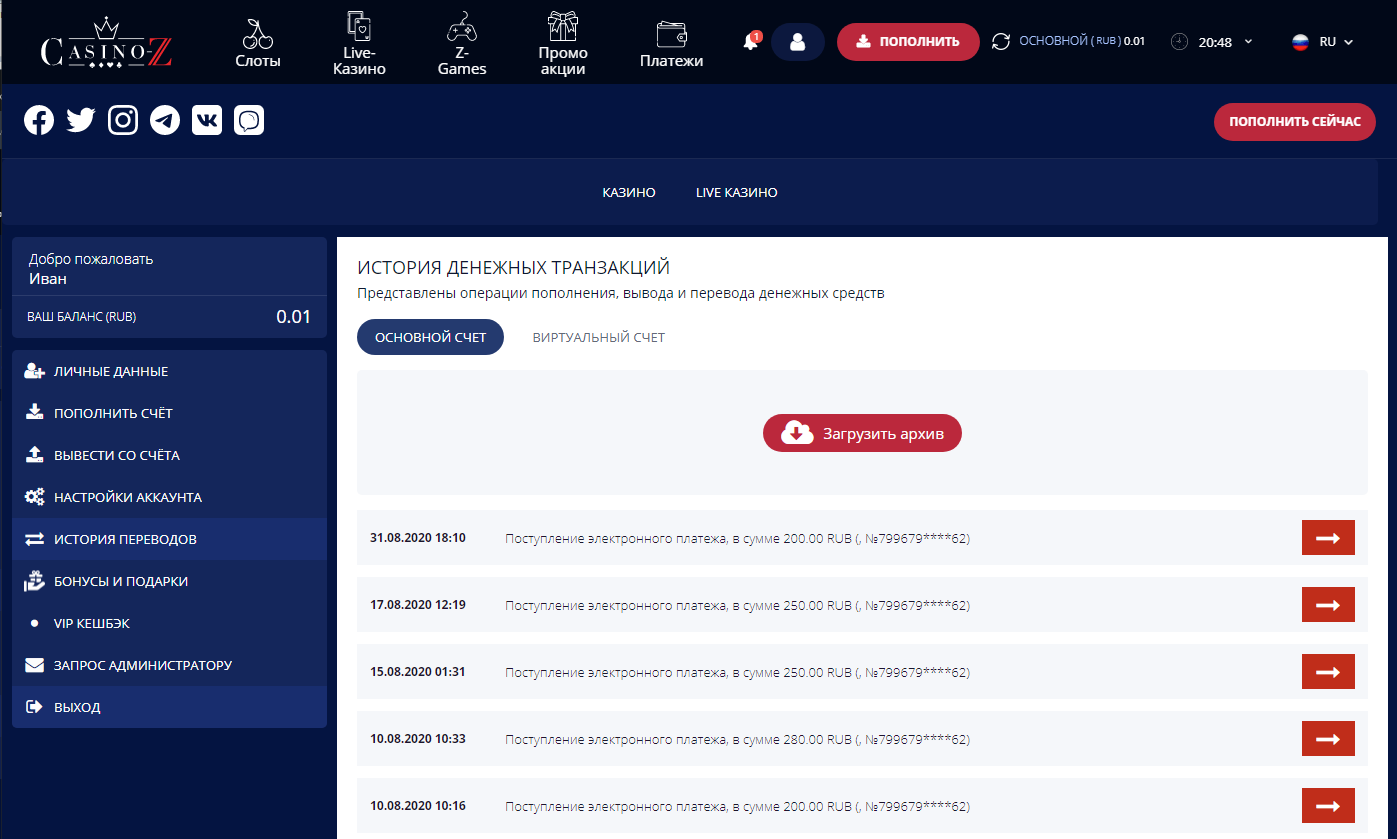1397x839 pixels.
Task: Switch to the Виртуальный счет tab
Action: 599,338
